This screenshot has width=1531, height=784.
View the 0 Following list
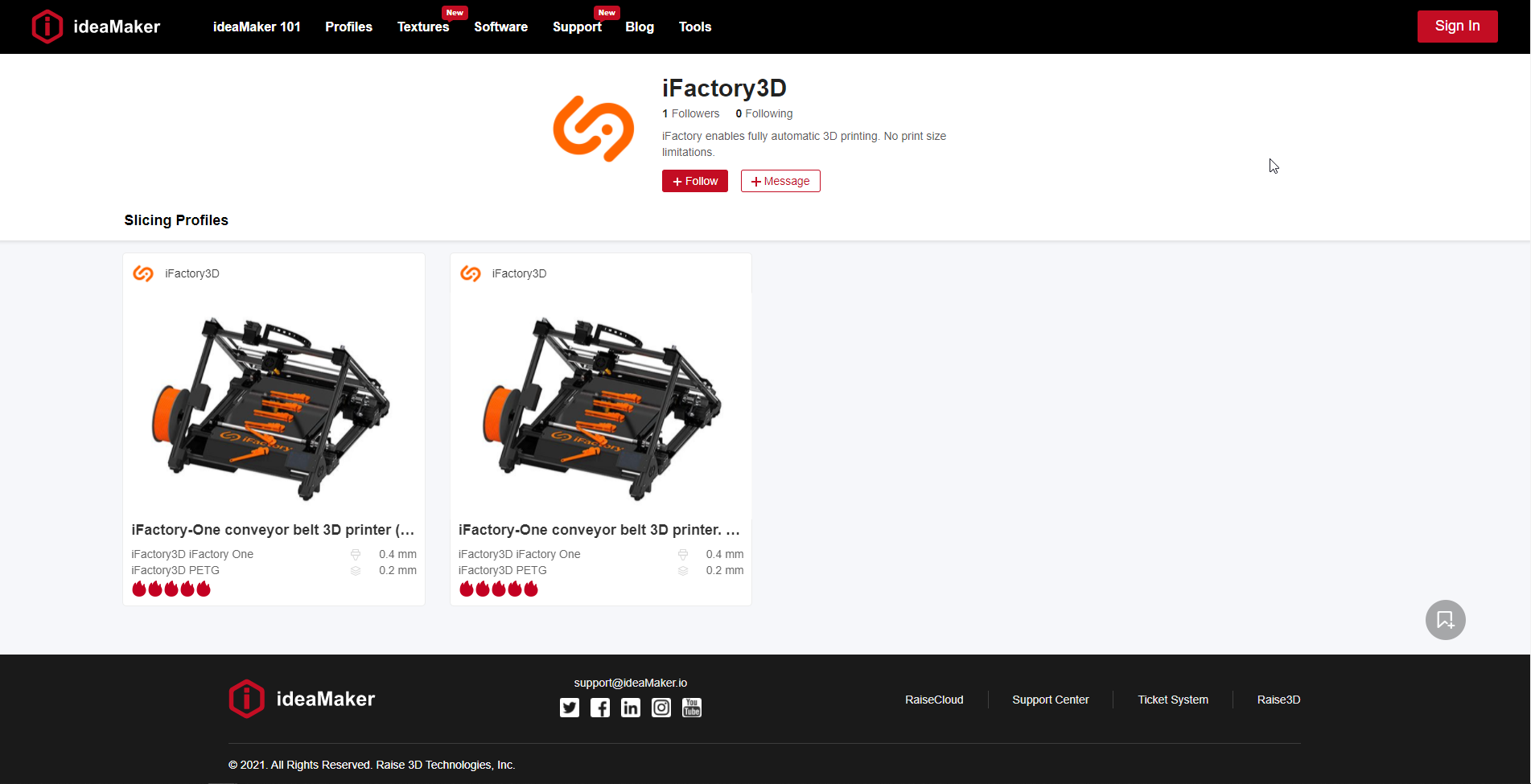[x=763, y=113]
